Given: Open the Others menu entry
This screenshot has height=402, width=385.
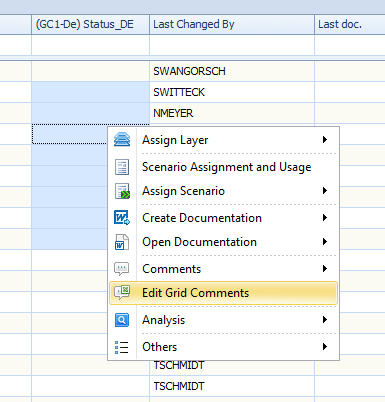Looking at the screenshot, I should [223, 347].
